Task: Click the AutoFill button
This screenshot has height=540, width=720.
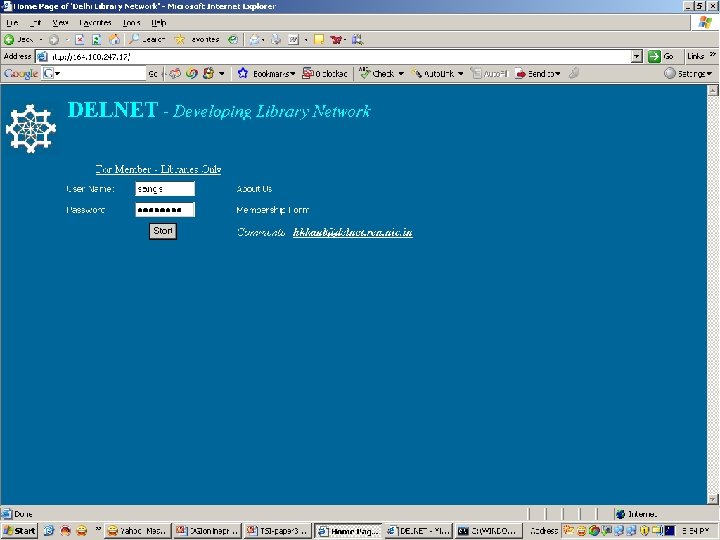Action: click(490, 73)
